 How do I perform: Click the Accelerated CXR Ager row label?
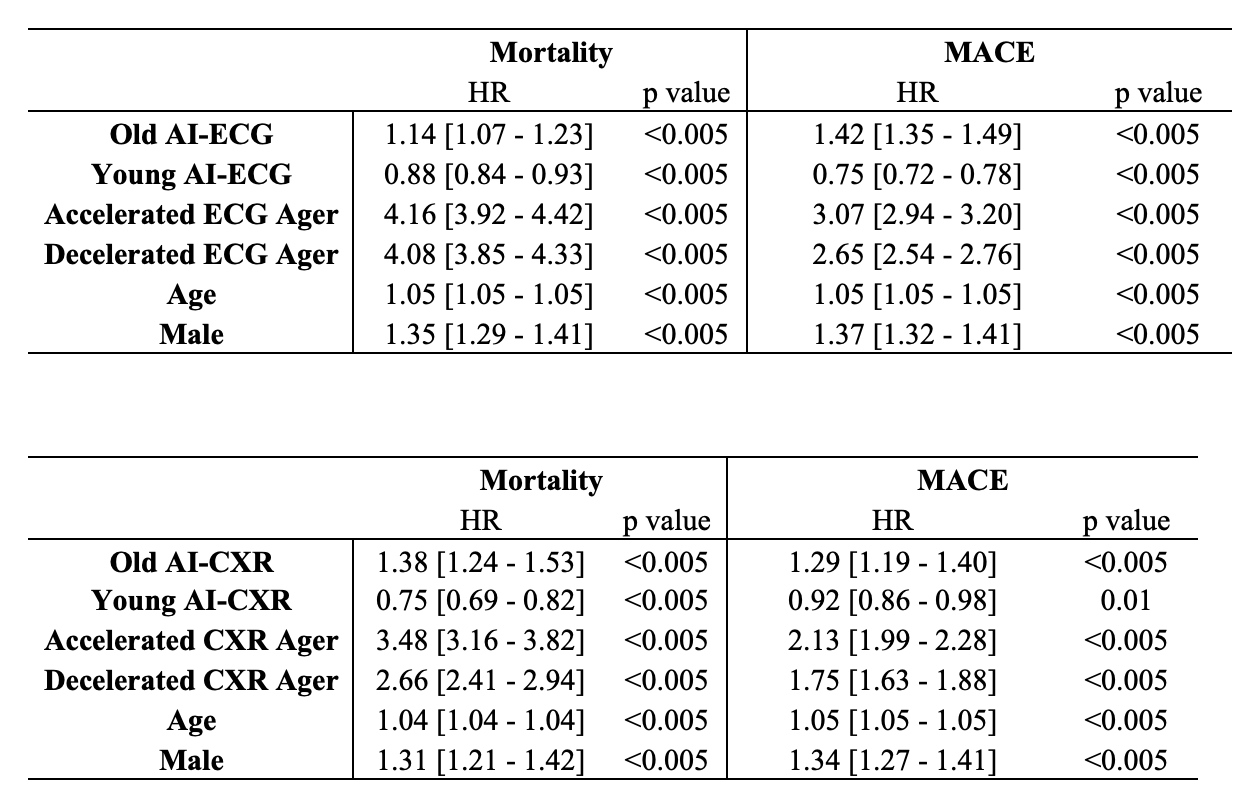(x=191, y=641)
